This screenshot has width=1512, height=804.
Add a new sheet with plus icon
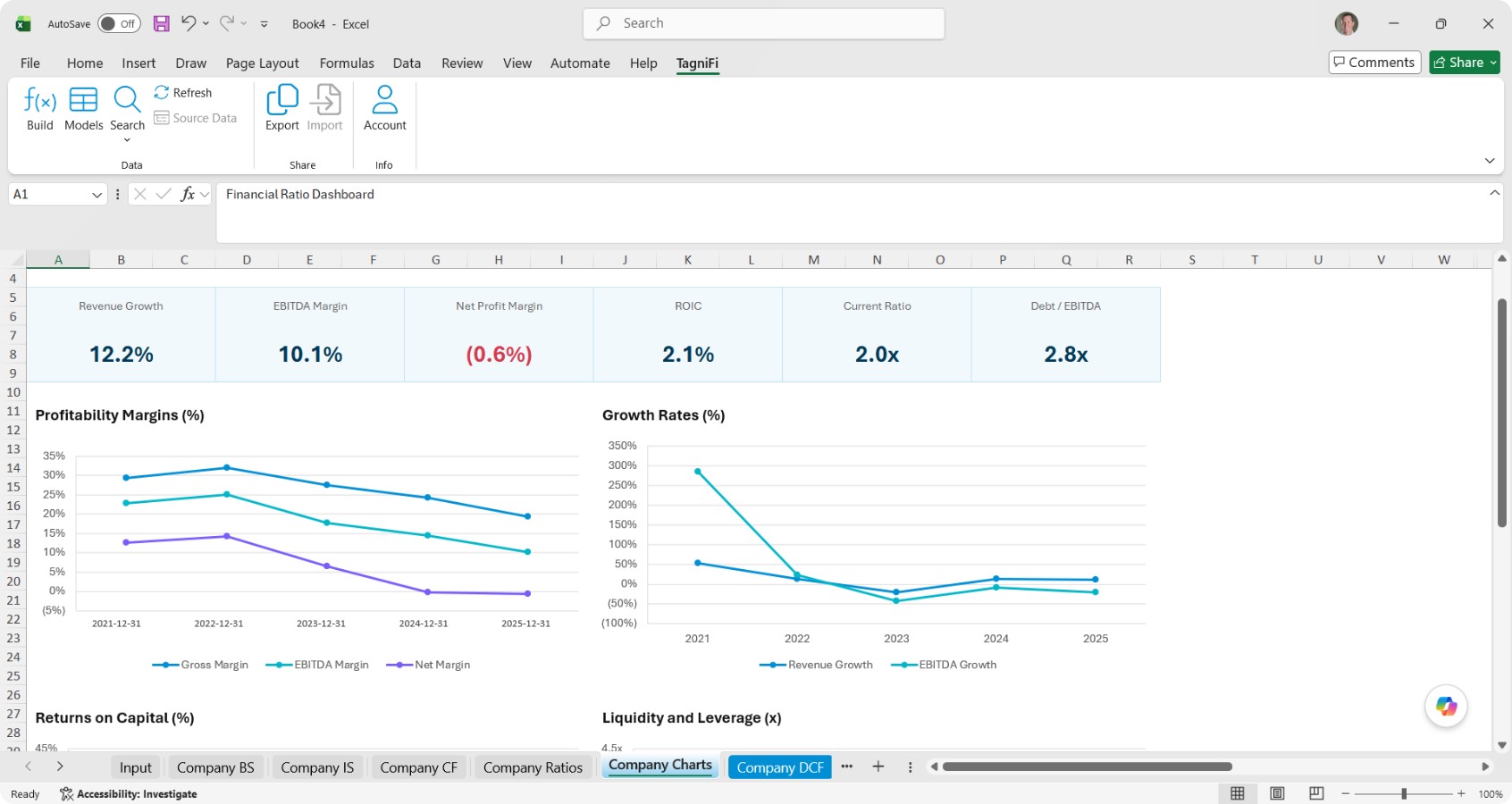[x=878, y=766]
